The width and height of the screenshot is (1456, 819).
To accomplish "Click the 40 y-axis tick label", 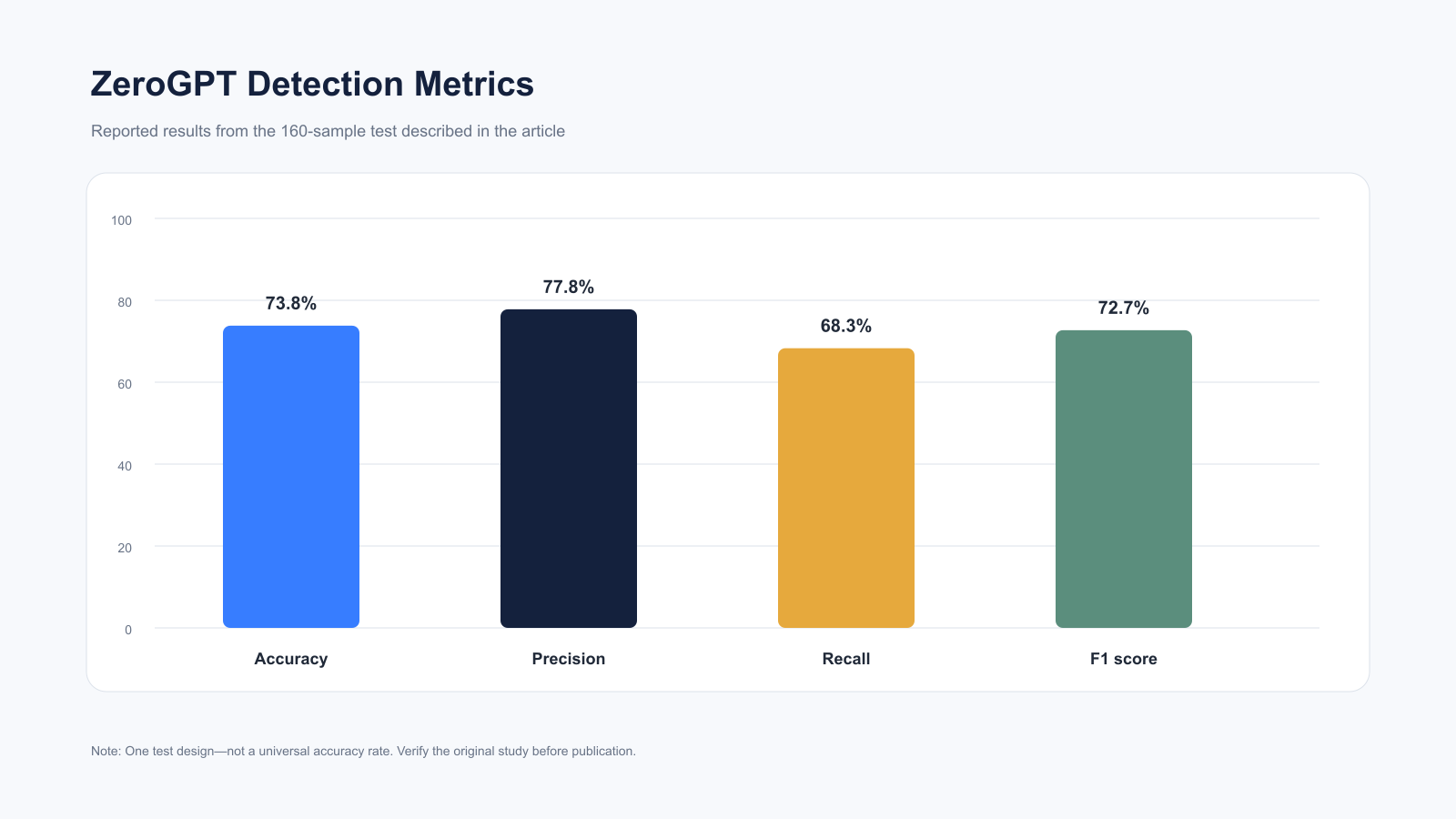I will coord(125,466).
